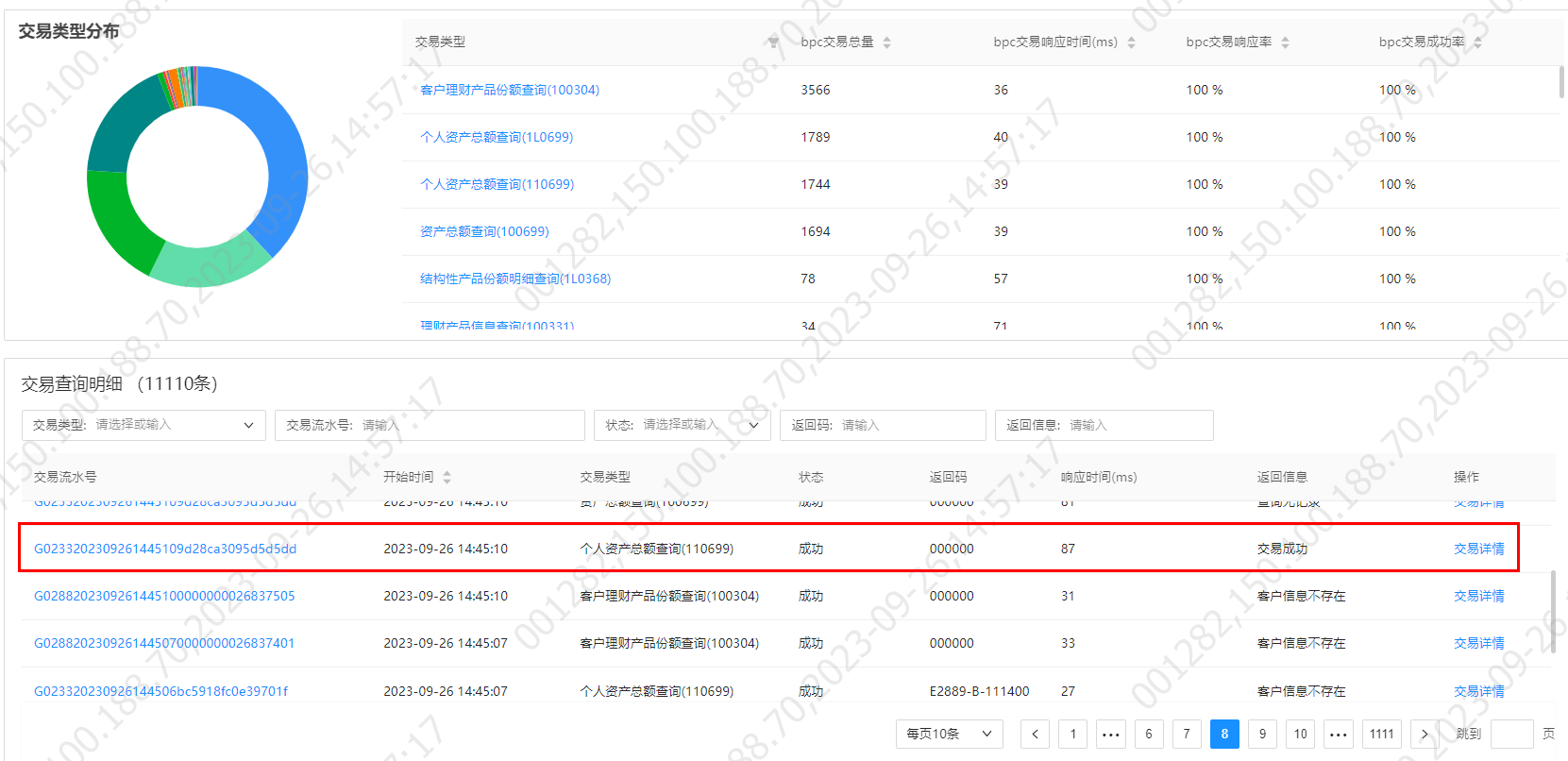This screenshot has width=1568, height=761.
Task: Click the 响应时间(ms) column header
Action: point(1098,478)
